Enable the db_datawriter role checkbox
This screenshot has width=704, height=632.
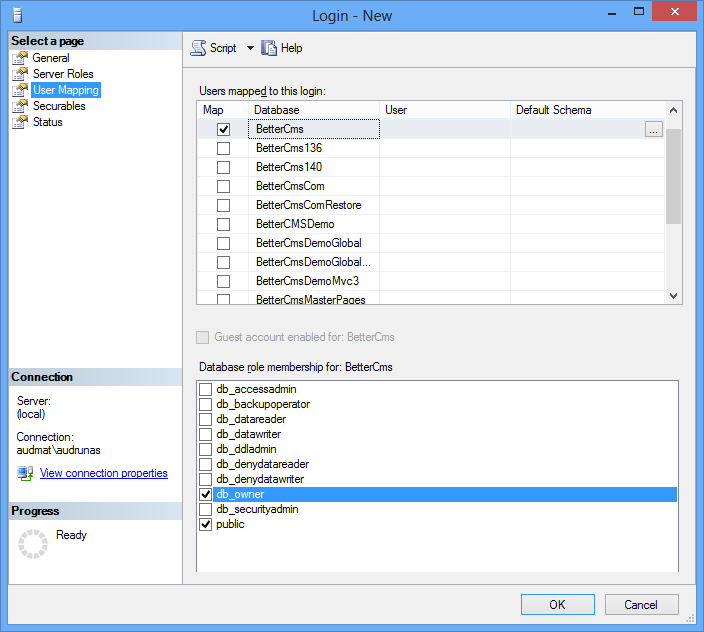205,434
